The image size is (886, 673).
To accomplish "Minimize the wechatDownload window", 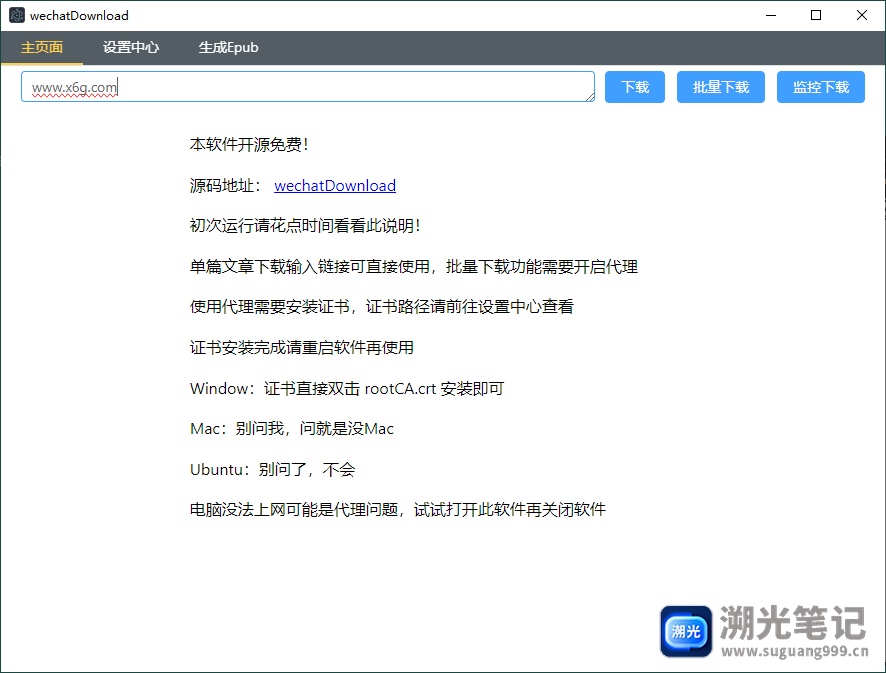I will (771, 15).
